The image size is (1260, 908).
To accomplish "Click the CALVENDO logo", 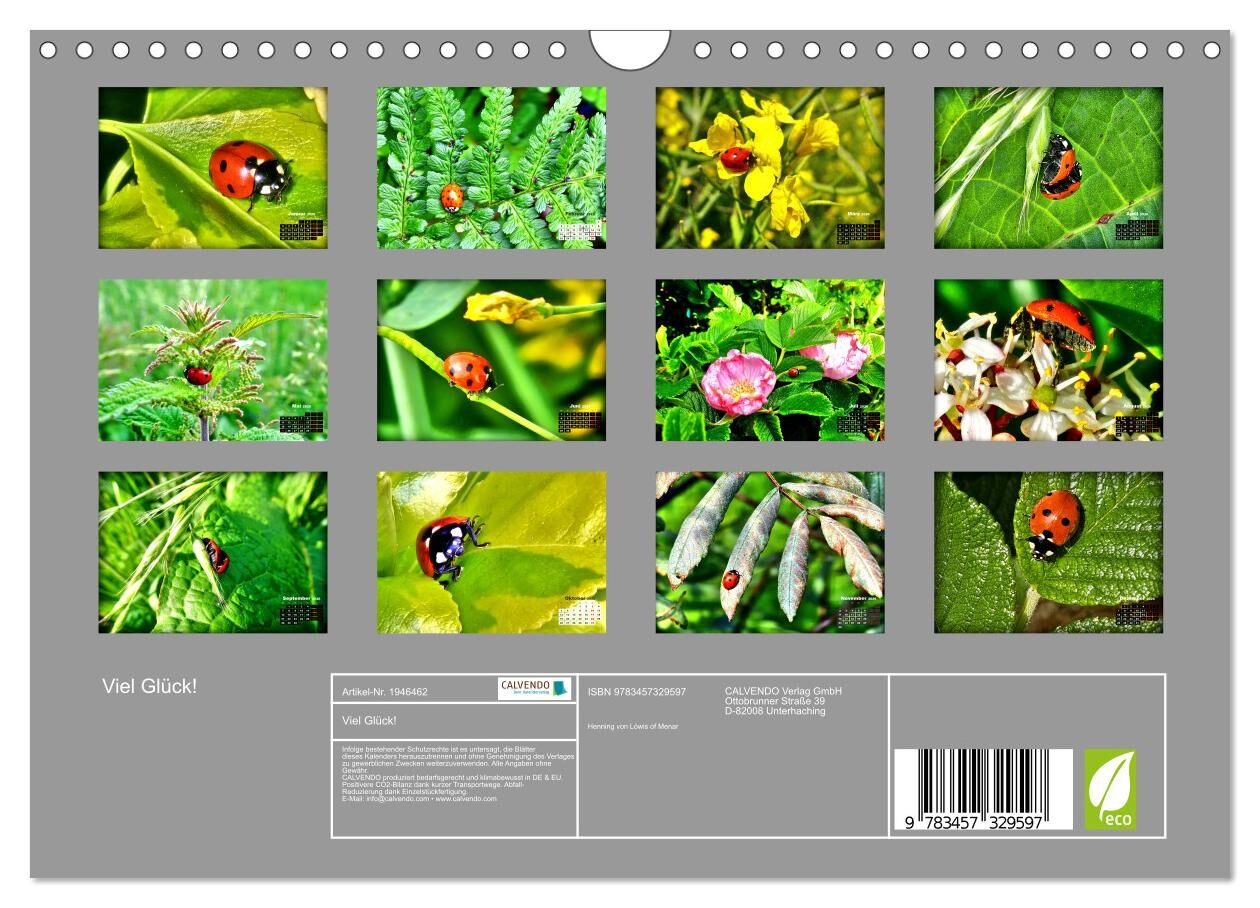I will [534, 689].
